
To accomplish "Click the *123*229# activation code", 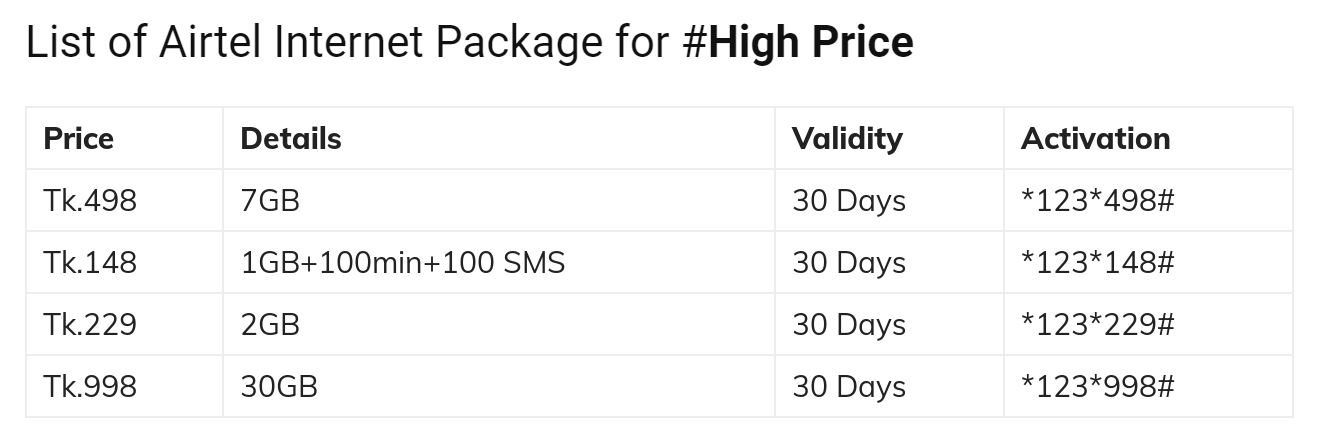I will coord(1097,325).
